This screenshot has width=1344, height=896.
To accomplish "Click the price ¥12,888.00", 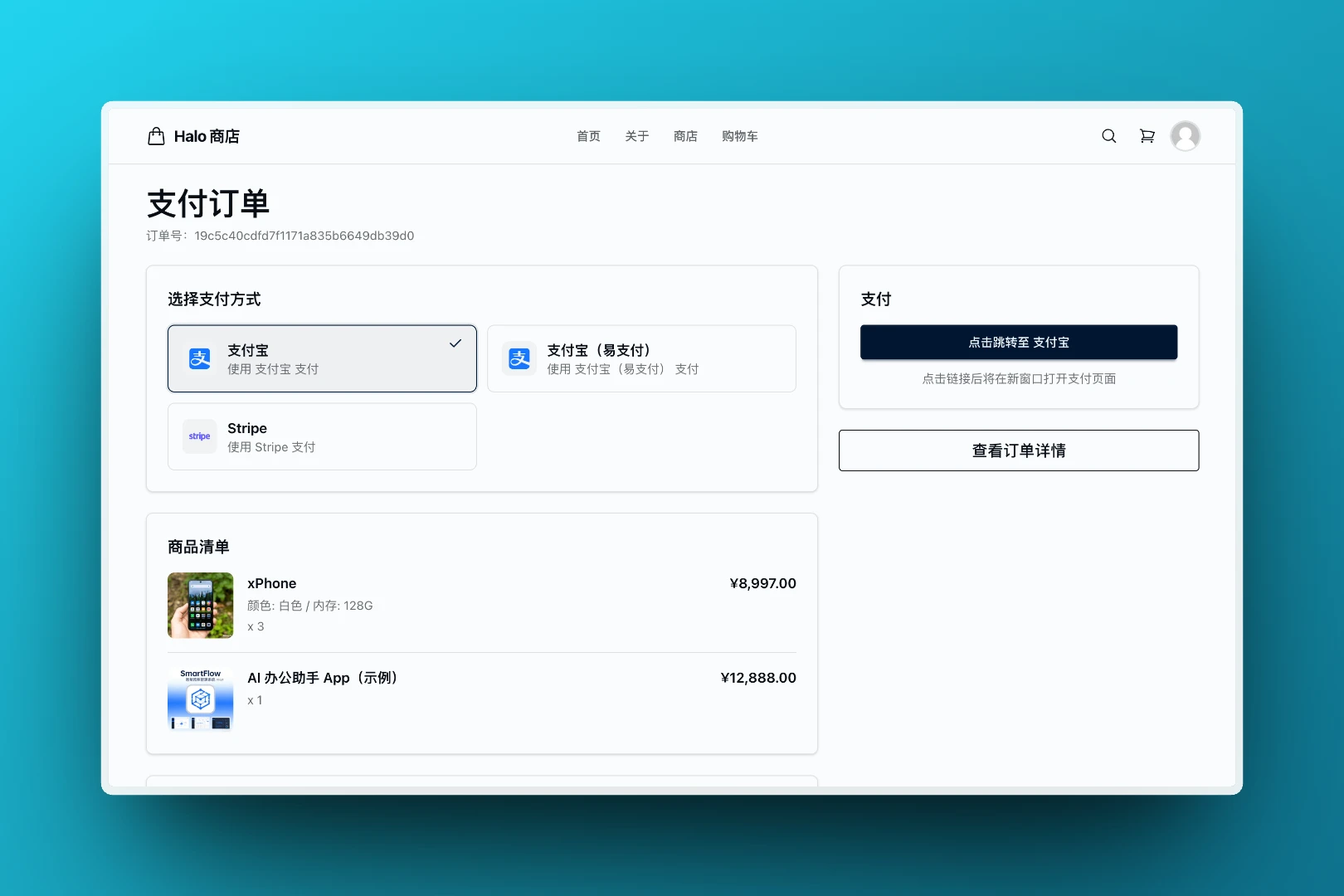I will click(758, 678).
